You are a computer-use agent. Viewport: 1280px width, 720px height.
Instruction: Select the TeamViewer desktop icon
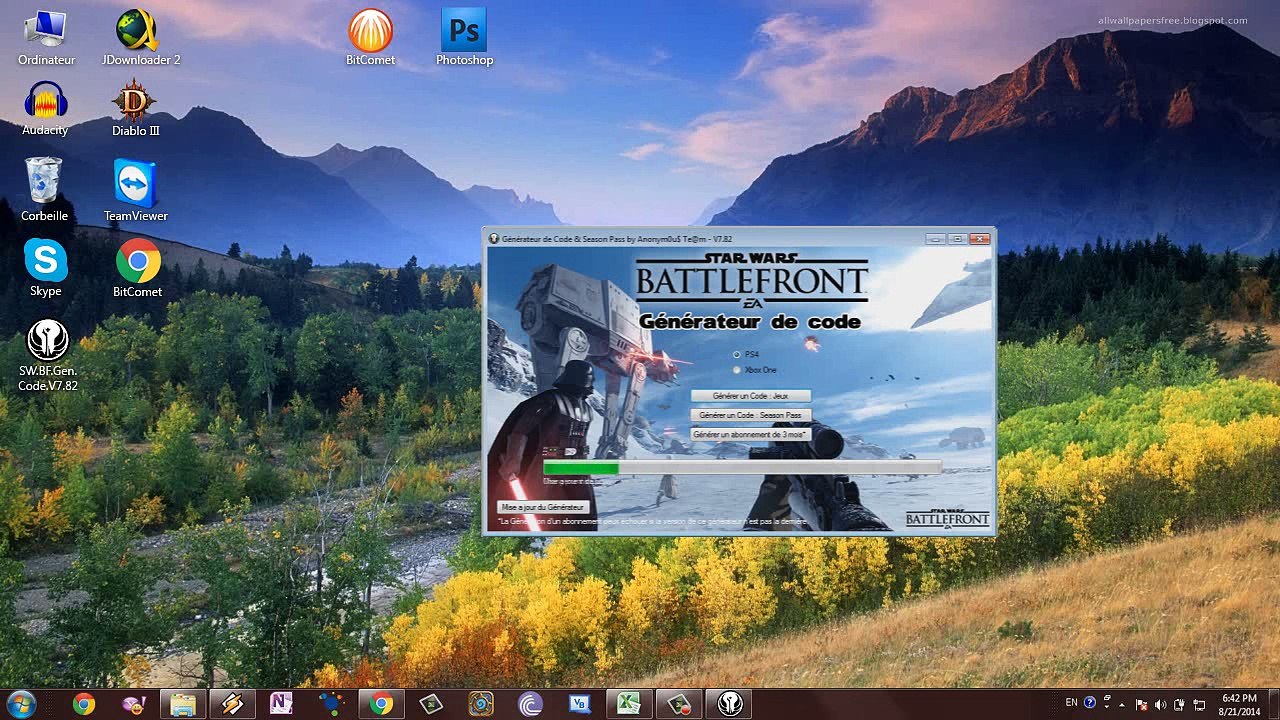click(136, 190)
